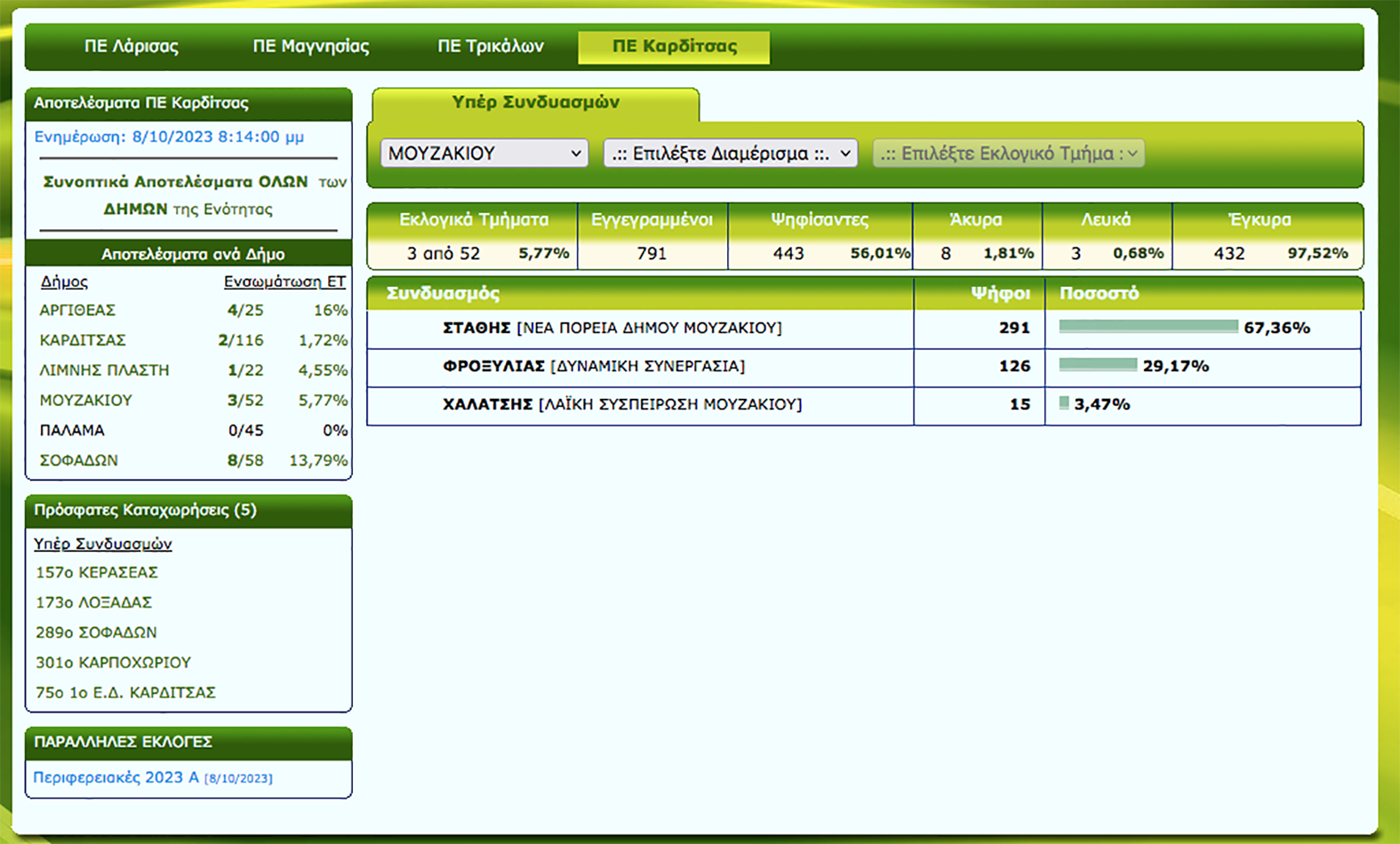Switch to the ΠΕ Λάρισας tab
This screenshot has width=1400, height=844.
pos(131,46)
